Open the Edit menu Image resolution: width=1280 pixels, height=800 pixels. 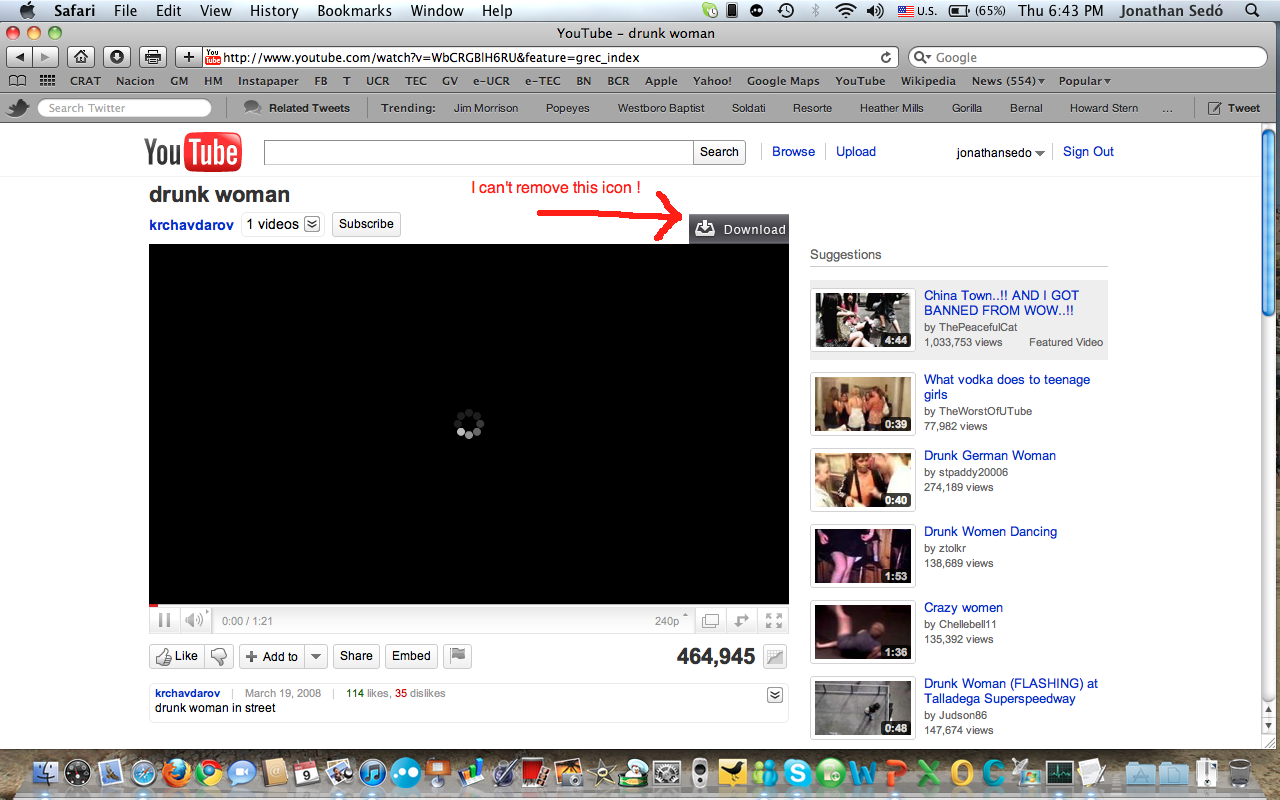point(168,11)
